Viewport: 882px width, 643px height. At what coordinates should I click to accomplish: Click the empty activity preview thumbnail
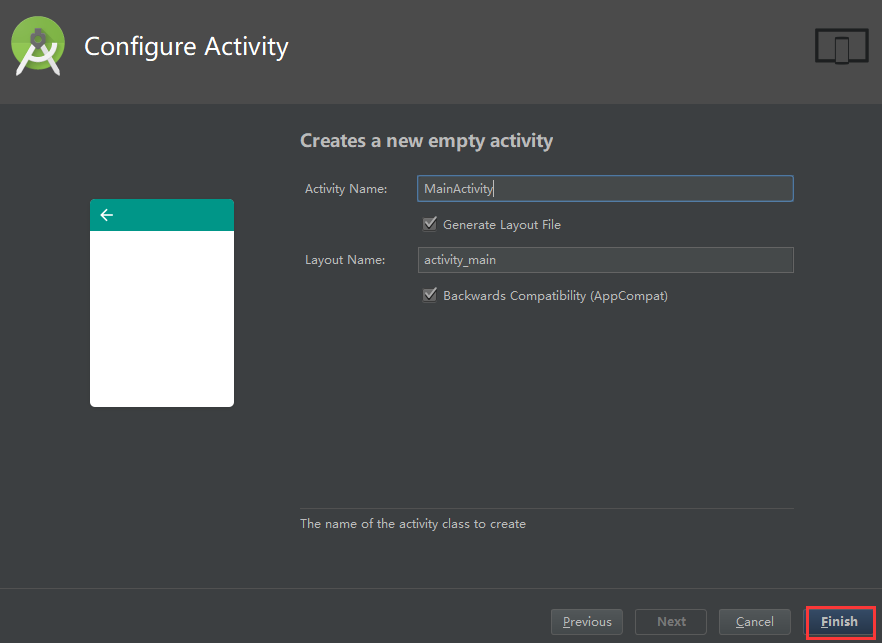[x=162, y=303]
